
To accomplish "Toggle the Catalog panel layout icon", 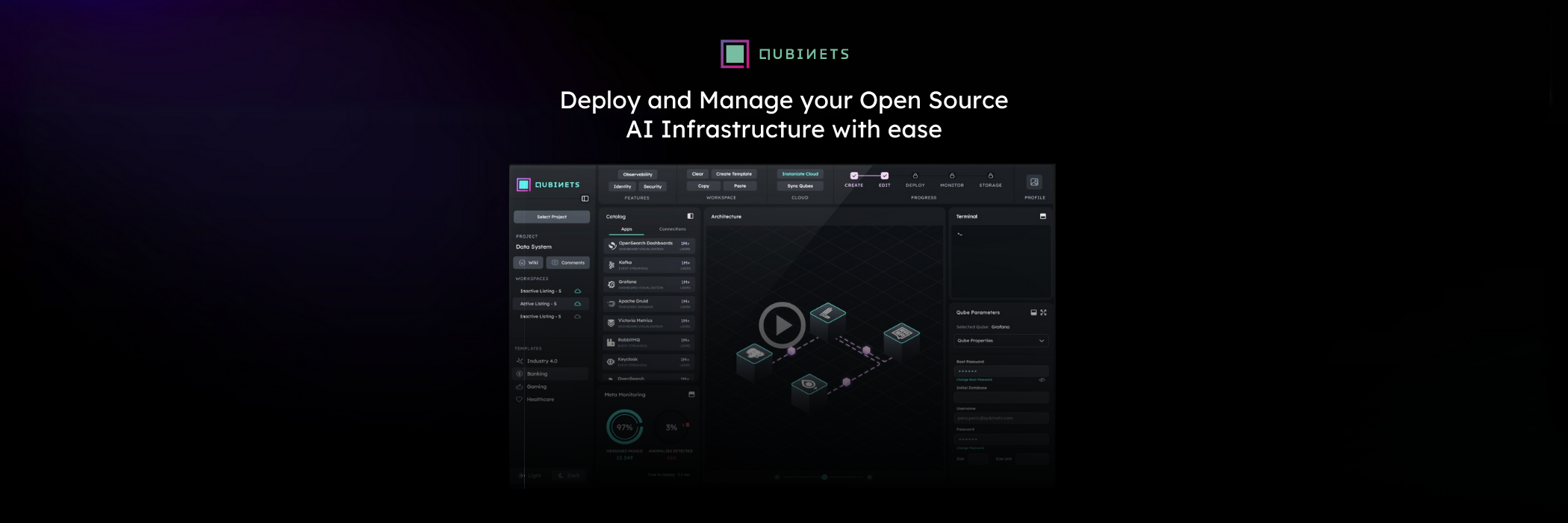I will pos(690,216).
